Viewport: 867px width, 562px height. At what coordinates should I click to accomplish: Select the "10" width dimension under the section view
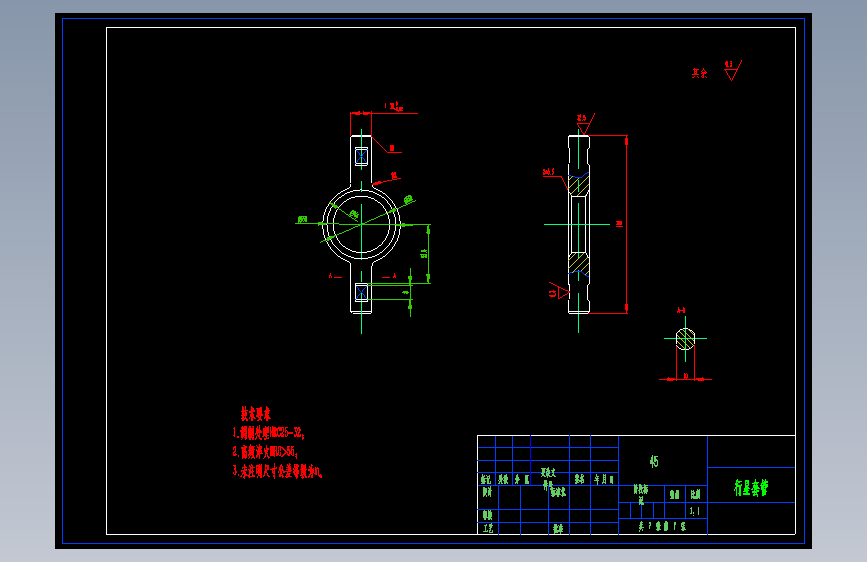point(686,376)
